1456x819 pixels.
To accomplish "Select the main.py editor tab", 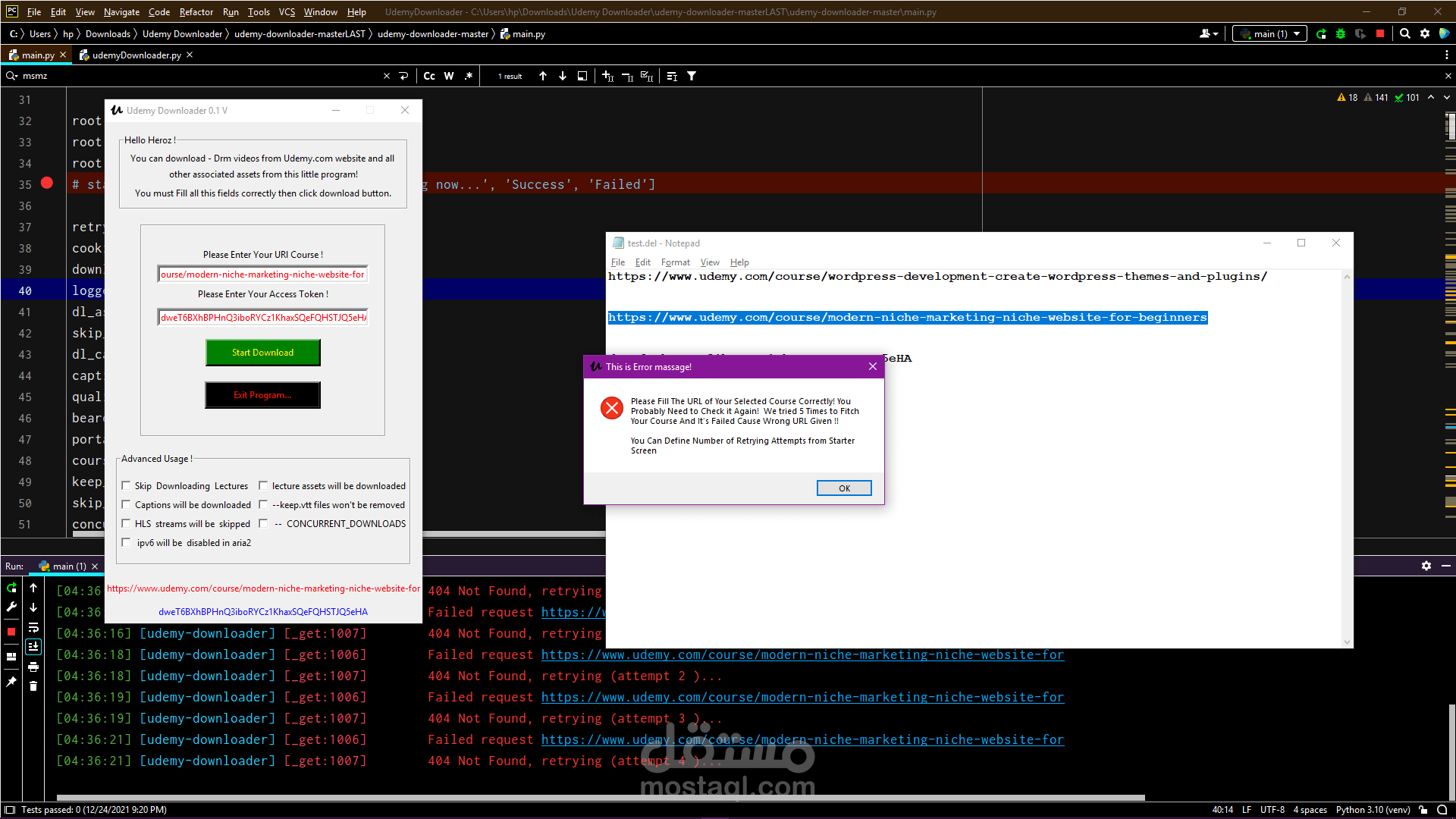I will pyautogui.click(x=38, y=55).
